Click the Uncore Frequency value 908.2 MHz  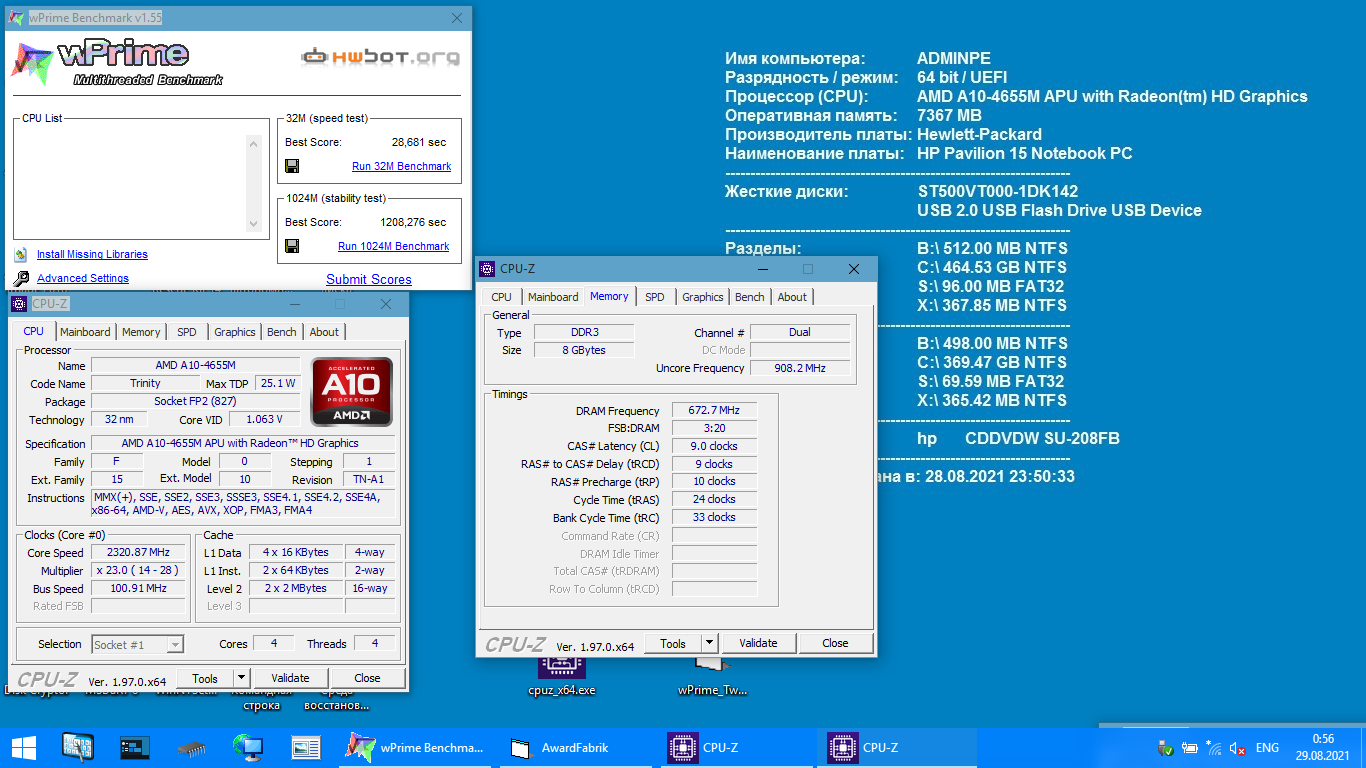click(800, 368)
